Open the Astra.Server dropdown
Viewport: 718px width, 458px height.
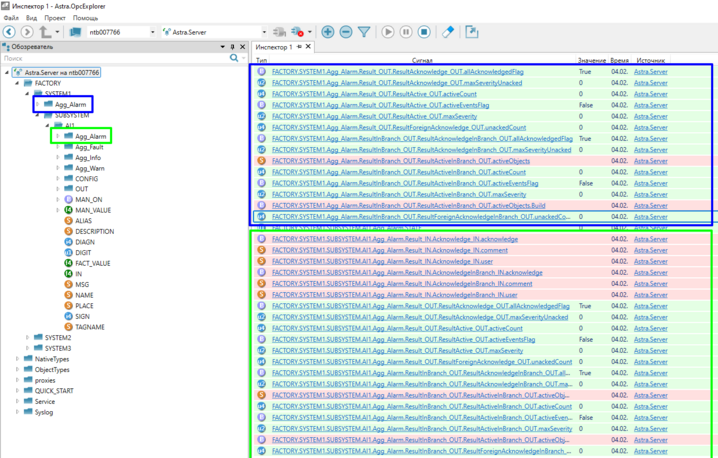(x=264, y=32)
